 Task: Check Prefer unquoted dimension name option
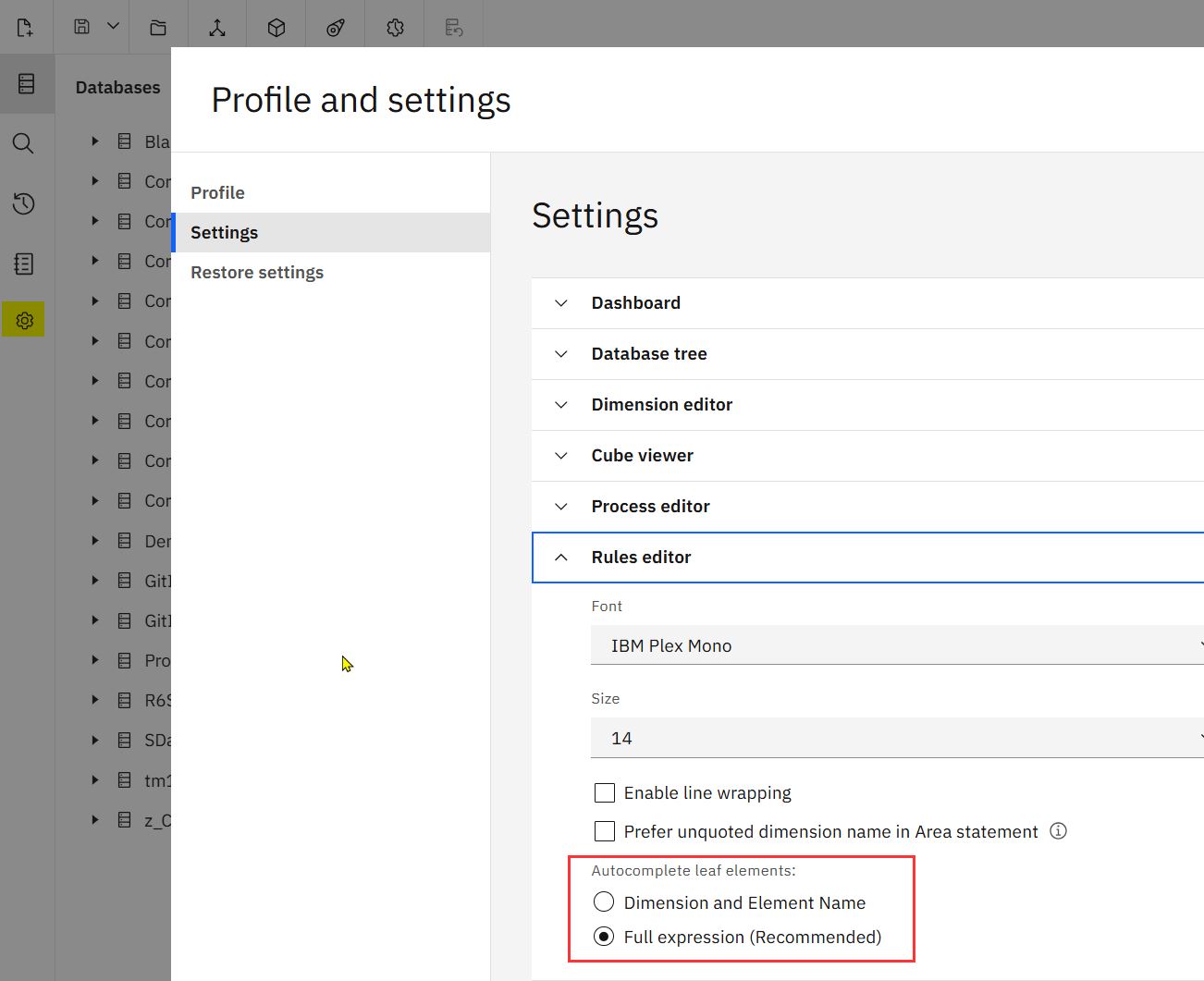pos(605,831)
